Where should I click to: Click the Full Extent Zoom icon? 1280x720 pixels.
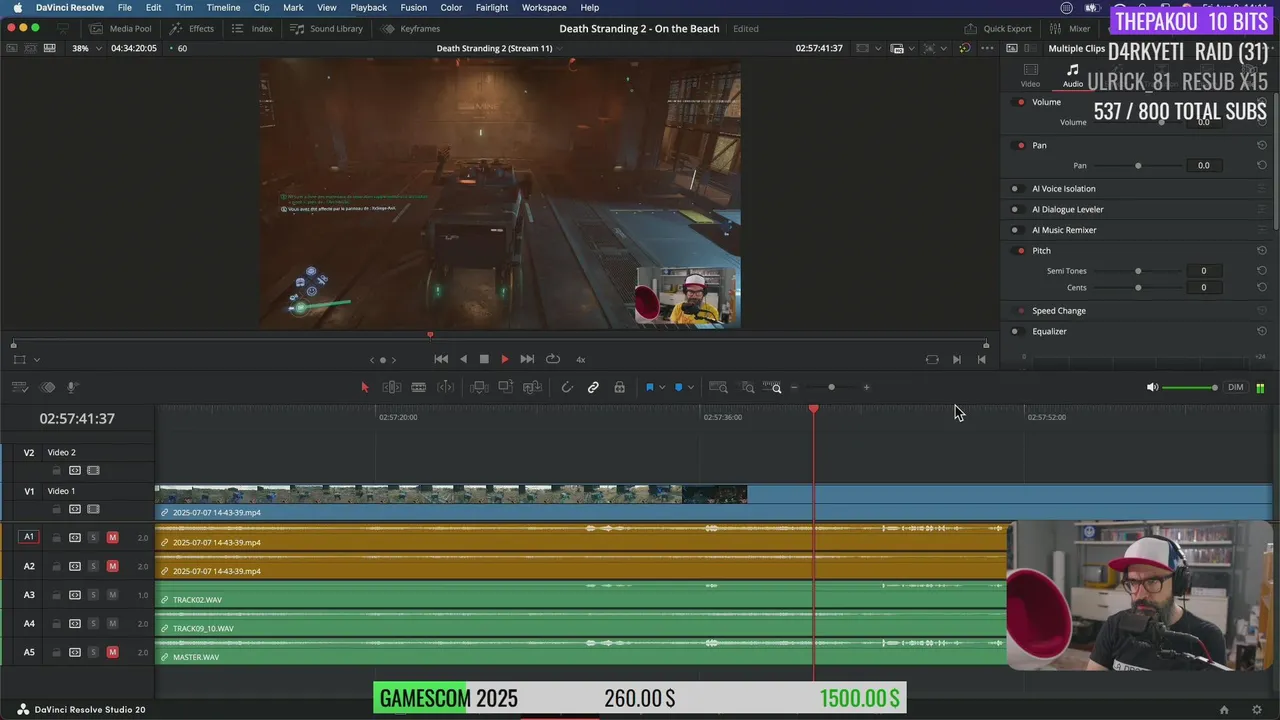click(x=718, y=387)
